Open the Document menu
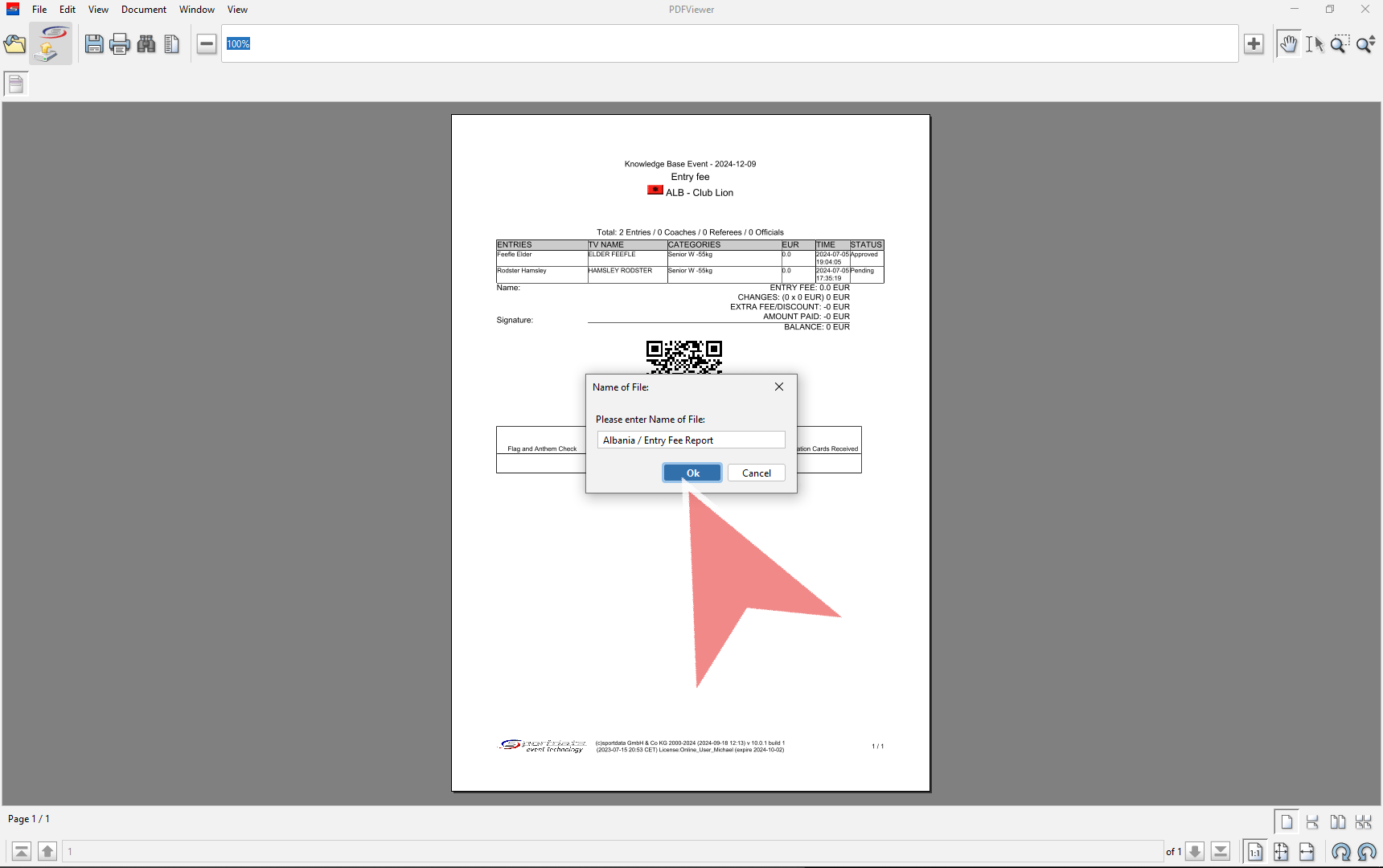Viewport: 1383px width, 868px height. click(x=144, y=10)
